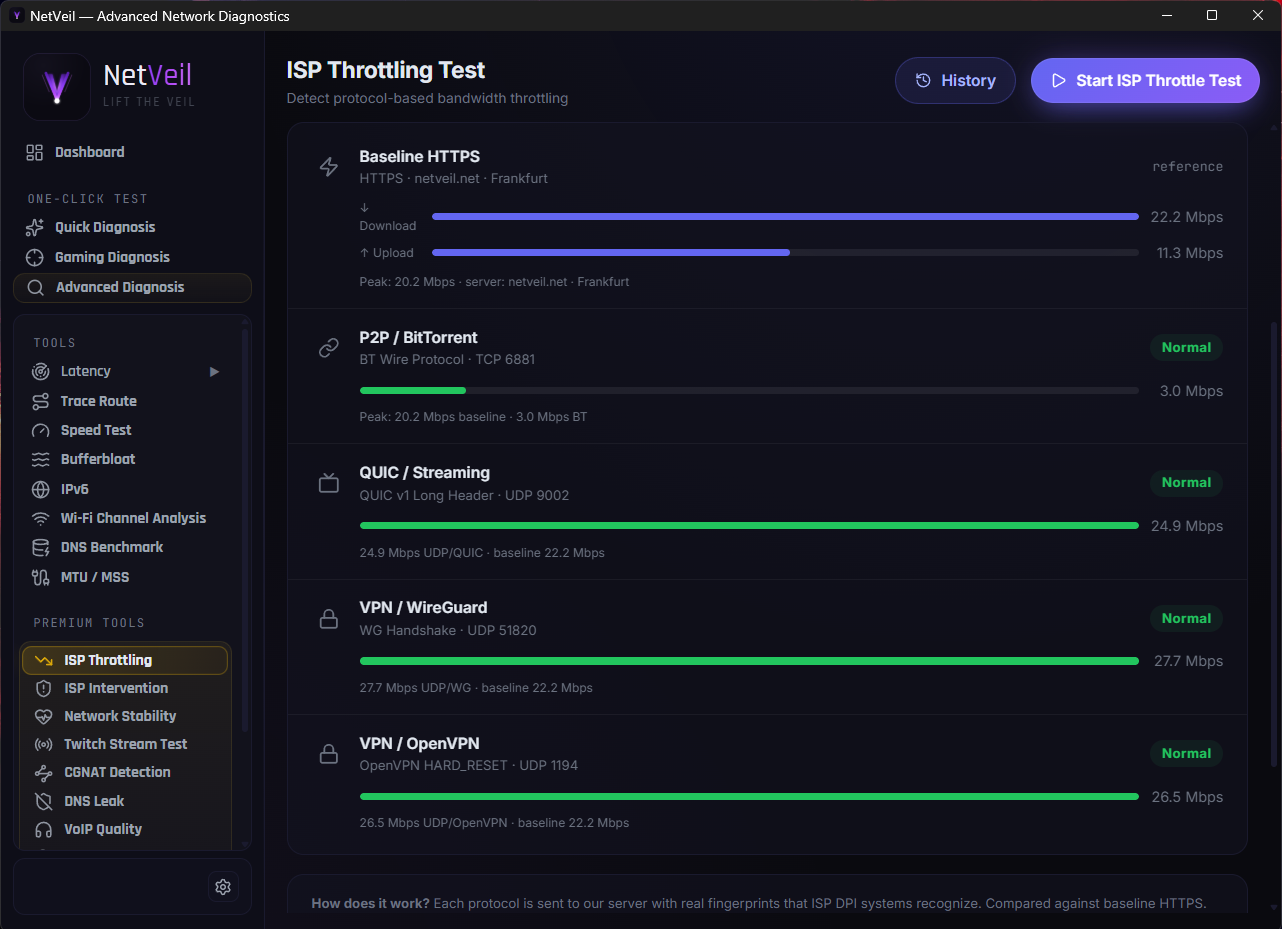This screenshot has height=929, width=1282.
Task: Click the Trace Route icon
Action: coord(41,401)
